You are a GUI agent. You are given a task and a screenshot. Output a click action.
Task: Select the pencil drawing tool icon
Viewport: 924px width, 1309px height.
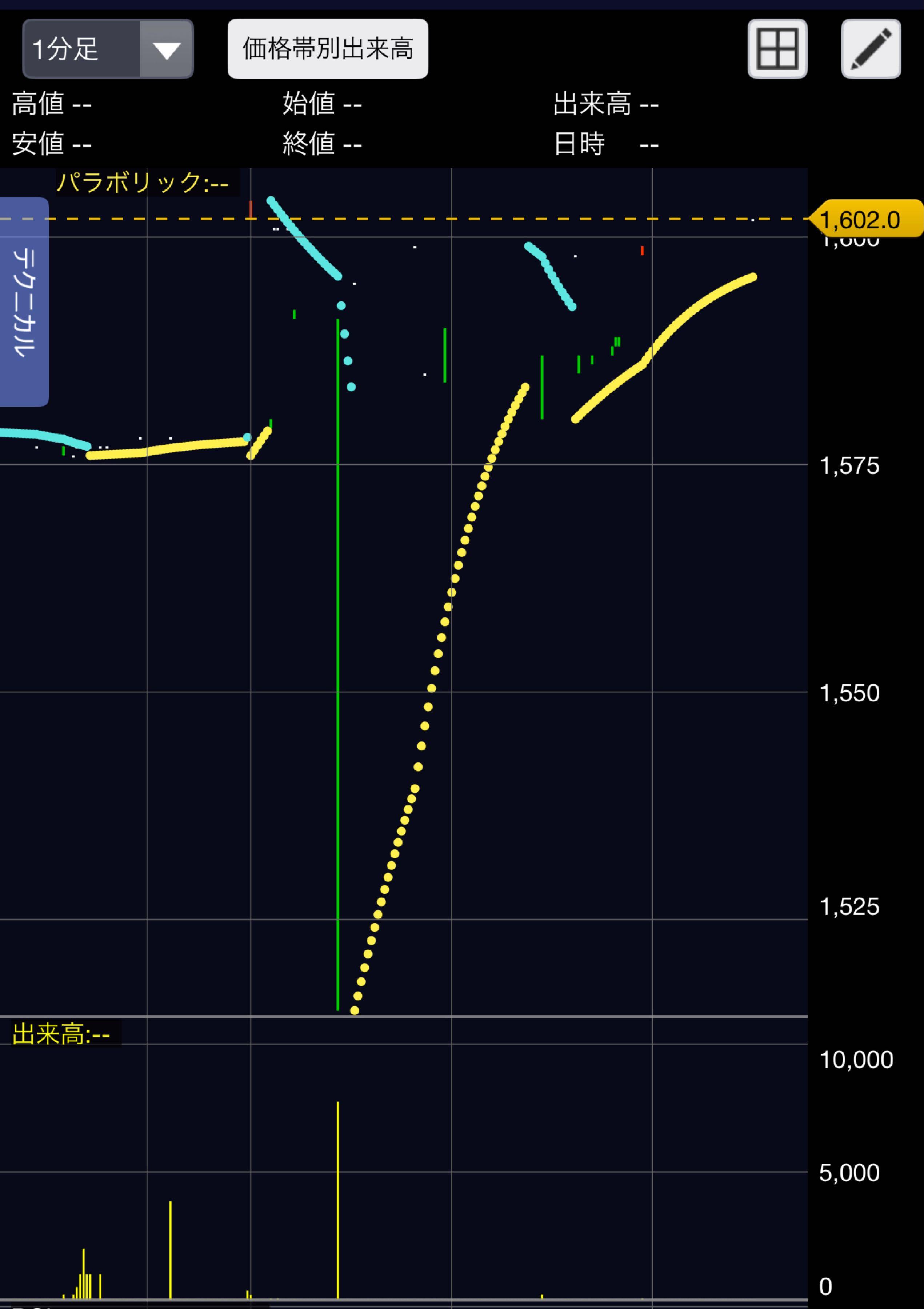pyautogui.click(x=871, y=48)
